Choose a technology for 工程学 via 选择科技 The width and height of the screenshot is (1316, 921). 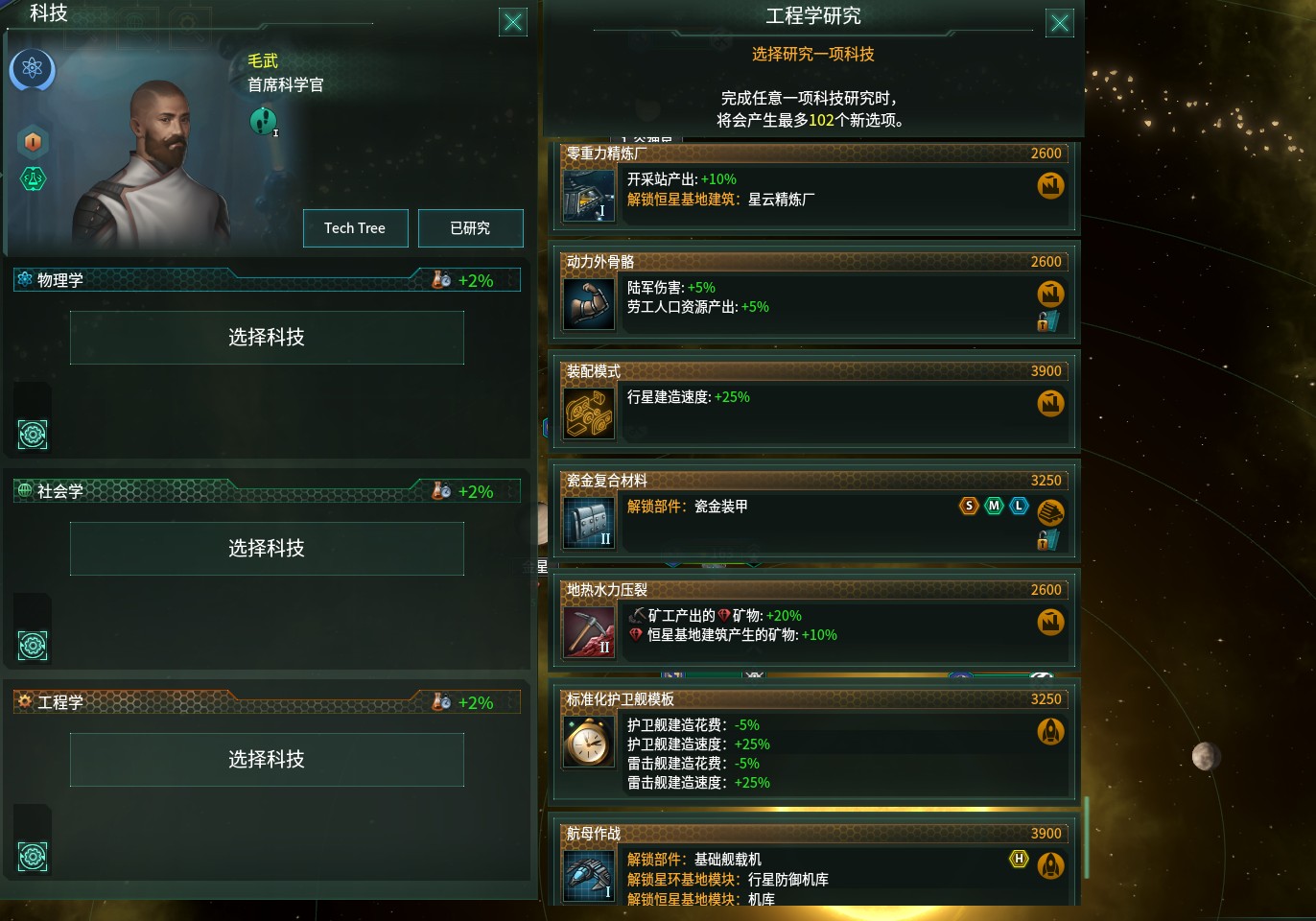267,760
